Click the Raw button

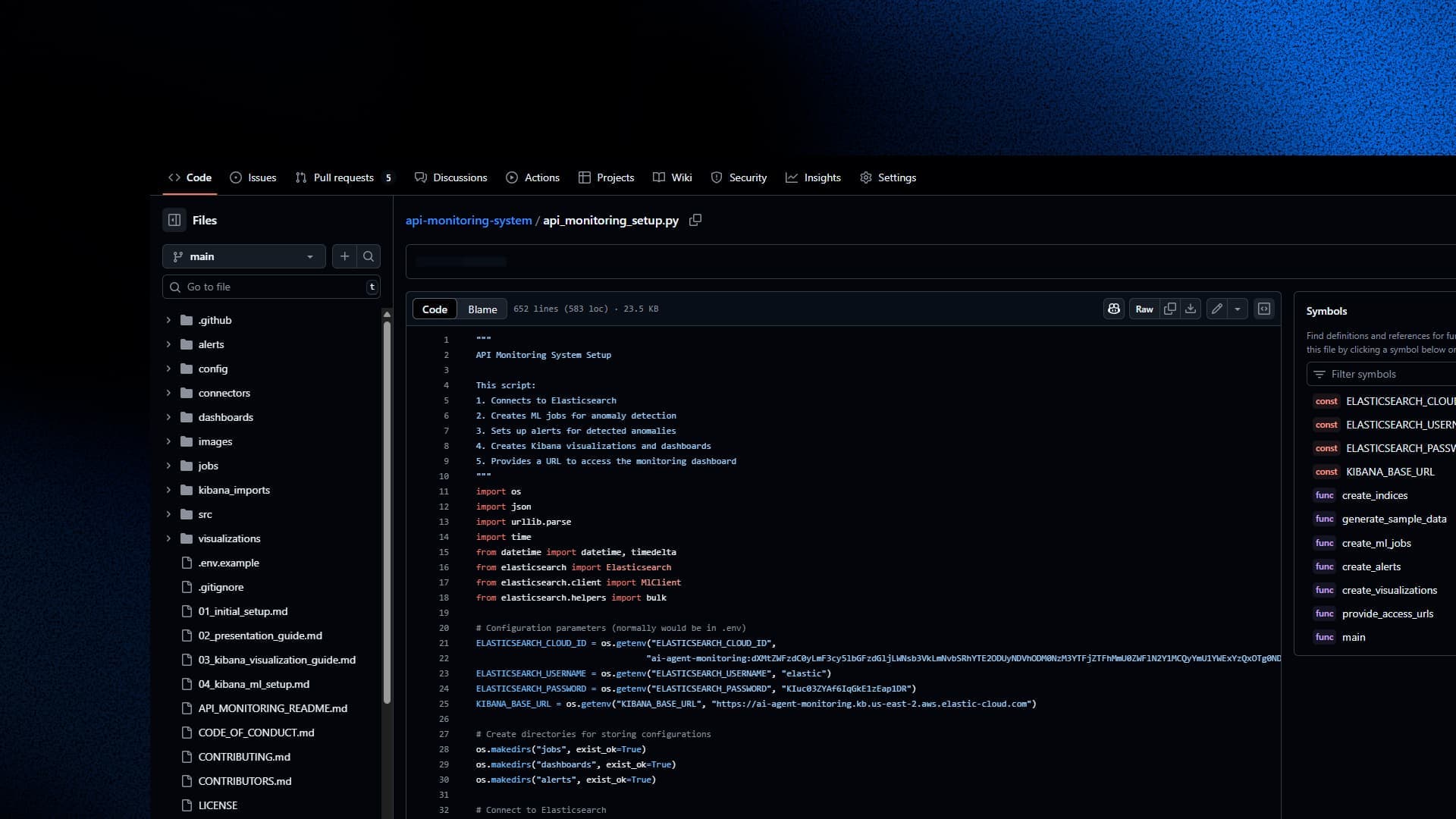coord(1144,309)
